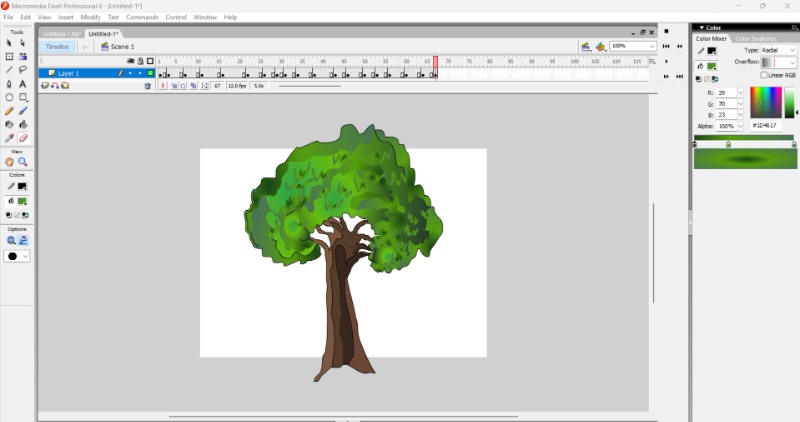800x422 pixels.
Task: Enable the Linear RGB checkbox
Action: point(765,75)
